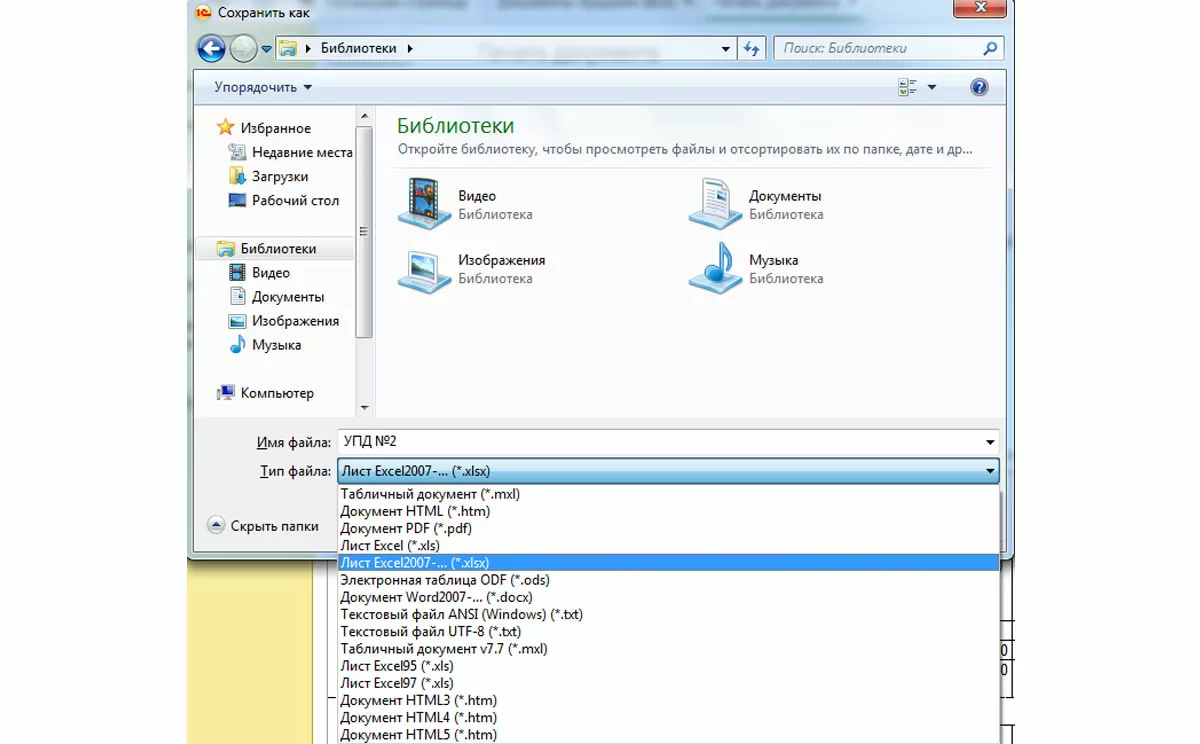This screenshot has width=1200, height=744.
Task: Click the help question mark icon
Action: [x=980, y=87]
